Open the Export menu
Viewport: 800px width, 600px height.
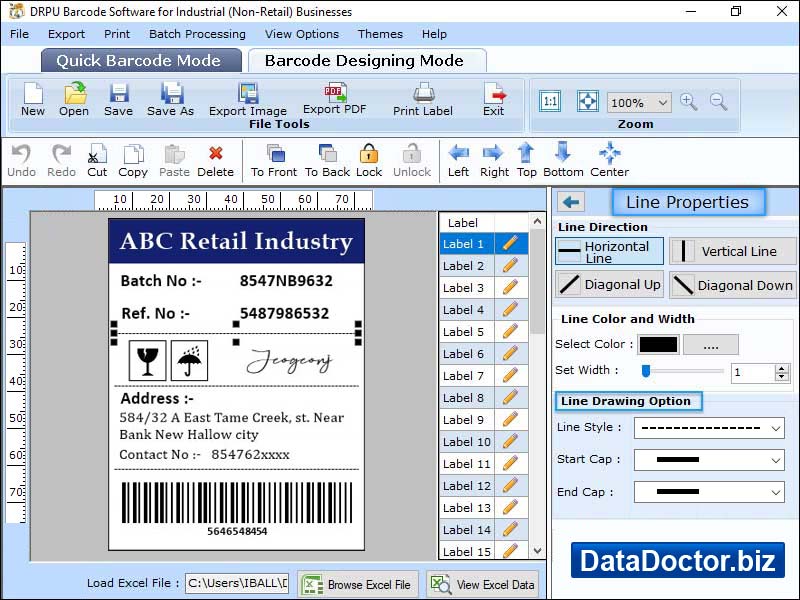(66, 34)
